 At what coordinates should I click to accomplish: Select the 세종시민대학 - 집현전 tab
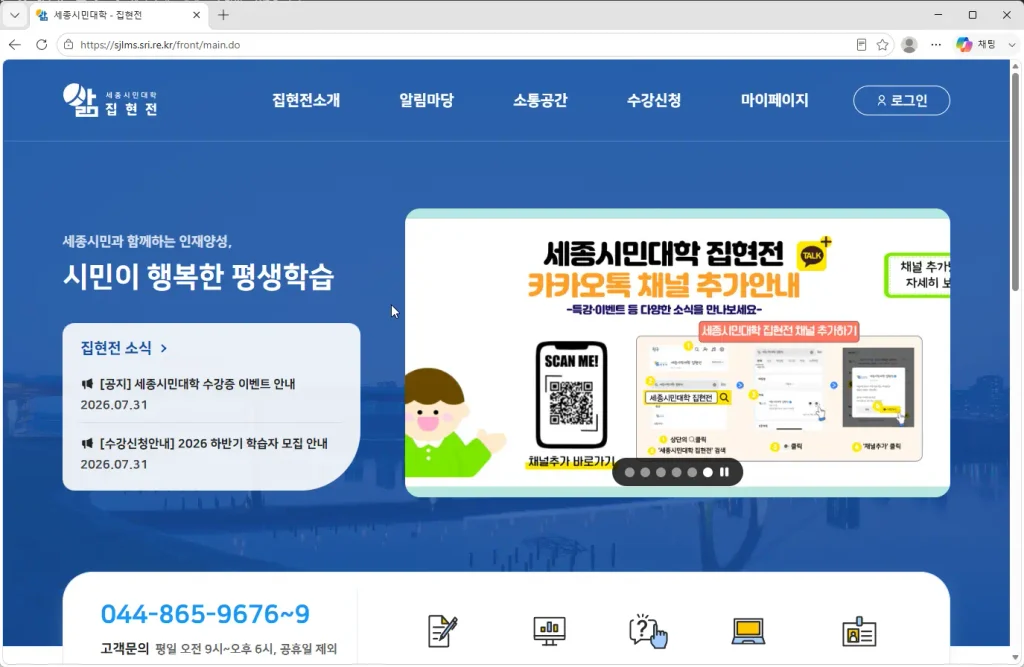coord(118,15)
